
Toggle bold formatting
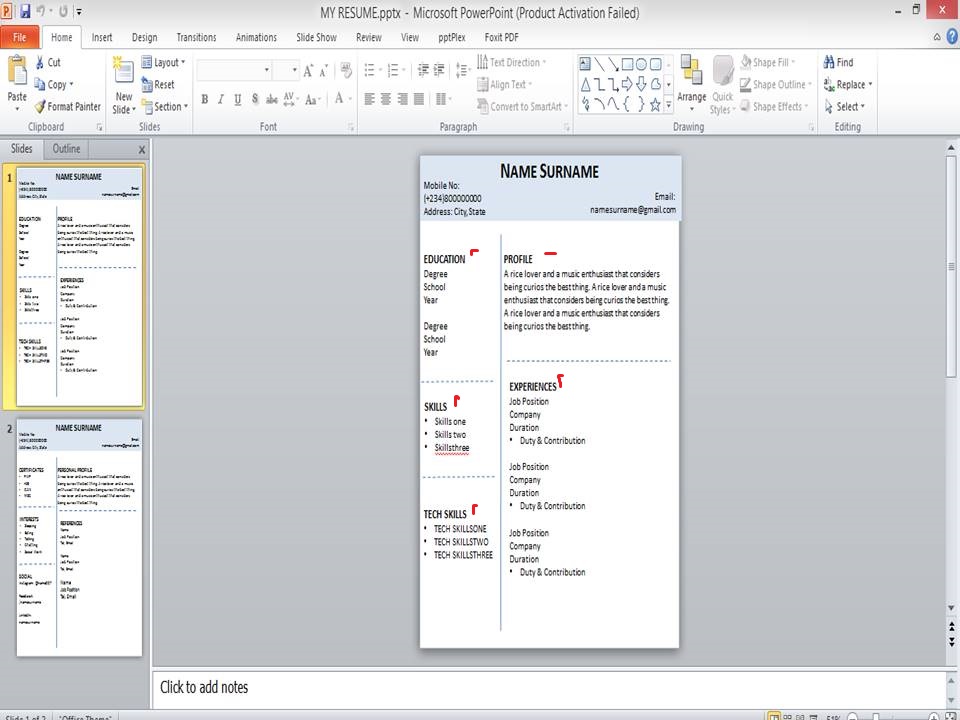click(204, 100)
